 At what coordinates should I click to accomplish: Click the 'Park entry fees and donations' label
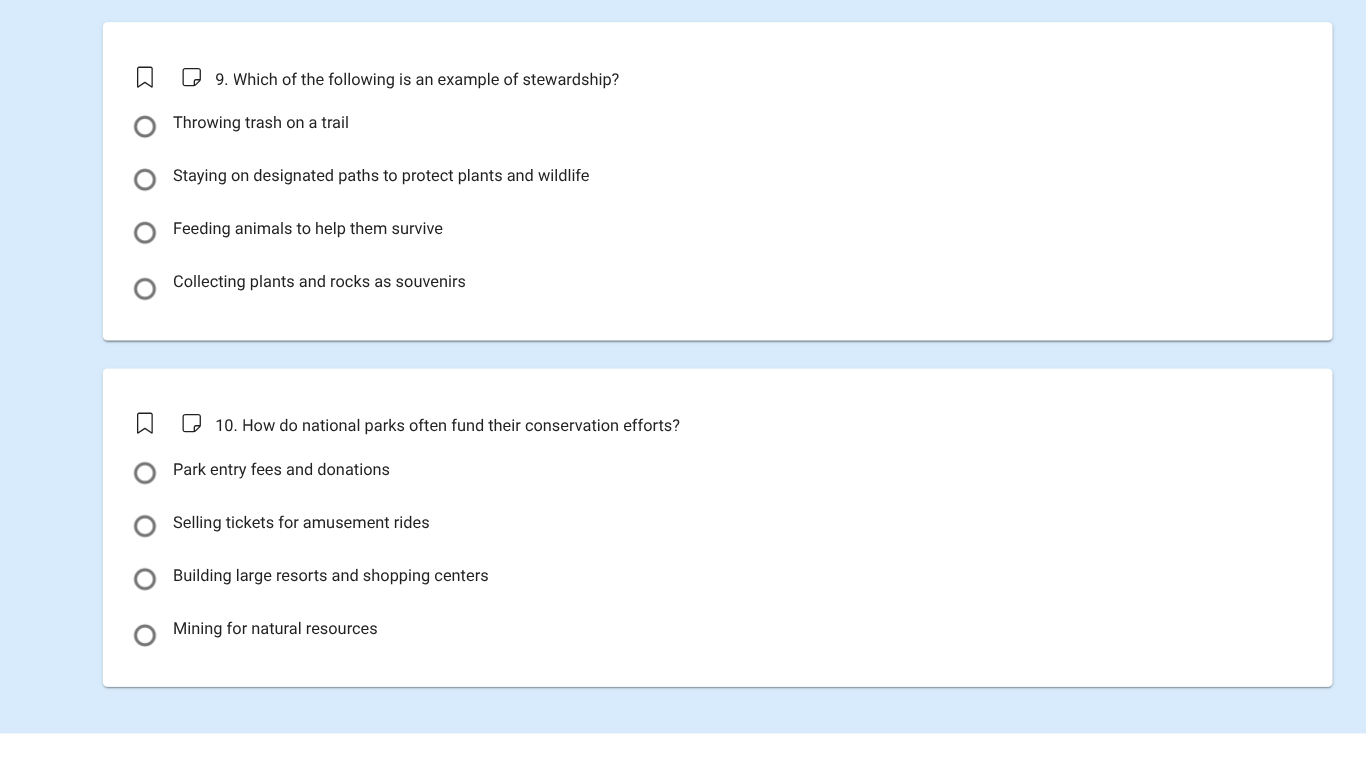(x=281, y=470)
